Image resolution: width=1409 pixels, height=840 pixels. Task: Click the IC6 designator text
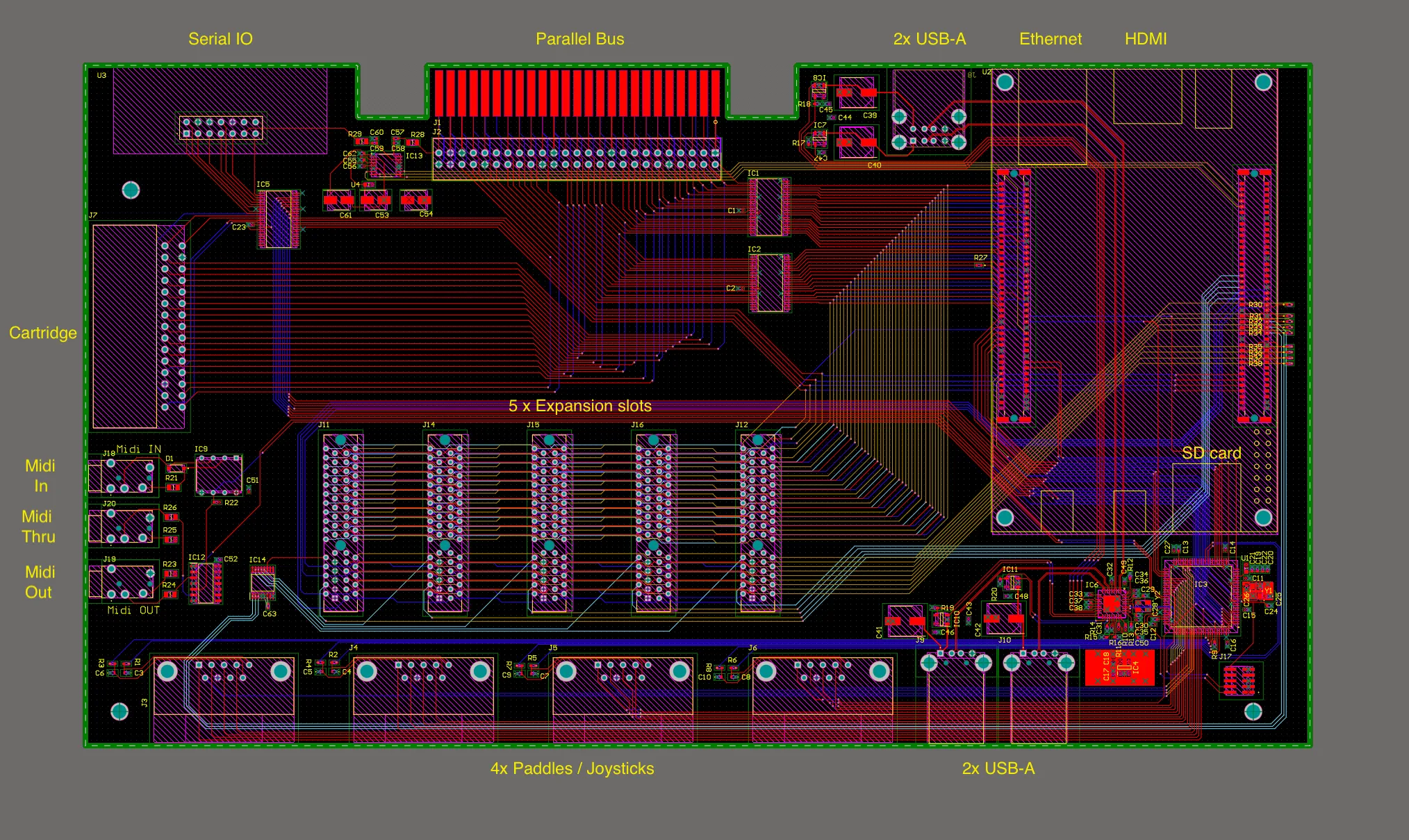pos(1091,585)
